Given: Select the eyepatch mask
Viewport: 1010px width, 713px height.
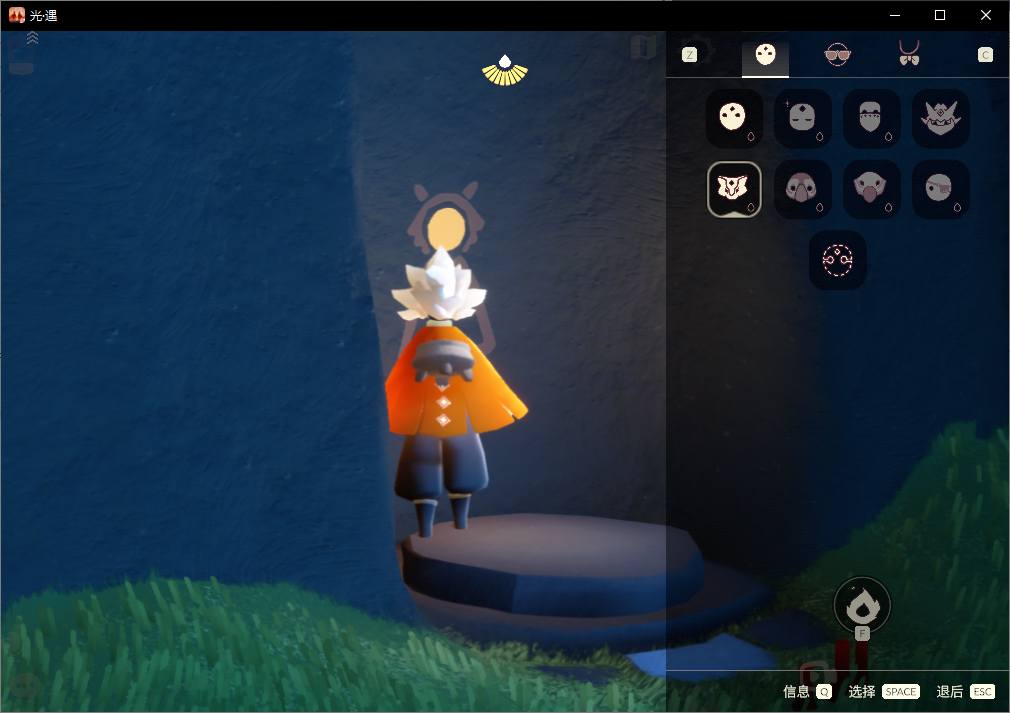Looking at the screenshot, I should 940,189.
